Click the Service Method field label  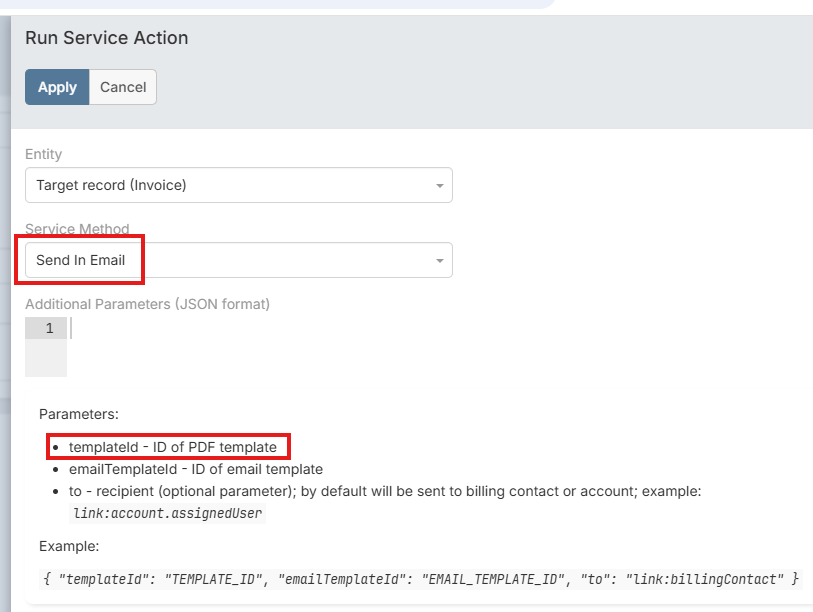[x=77, y=229]
